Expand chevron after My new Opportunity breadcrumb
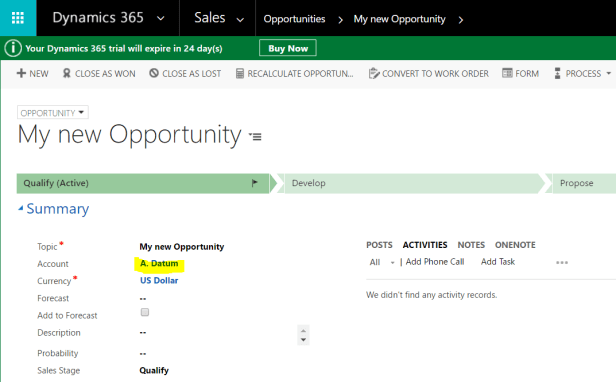The height and width of the screenshot is (382, 616). 461,20
